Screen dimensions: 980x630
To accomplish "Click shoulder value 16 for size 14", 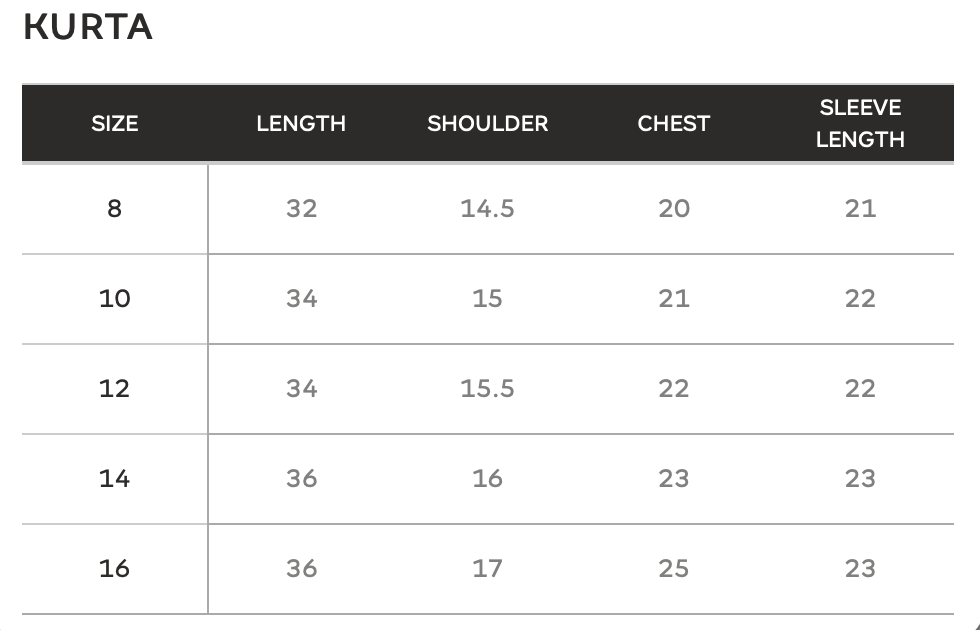I will coord(488,478).
